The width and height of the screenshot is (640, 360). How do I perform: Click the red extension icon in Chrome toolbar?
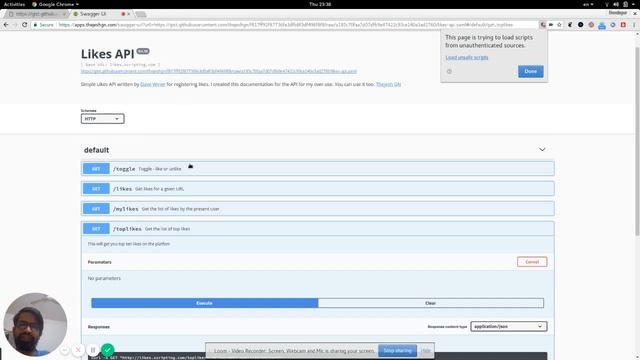(x=623, y=25)
